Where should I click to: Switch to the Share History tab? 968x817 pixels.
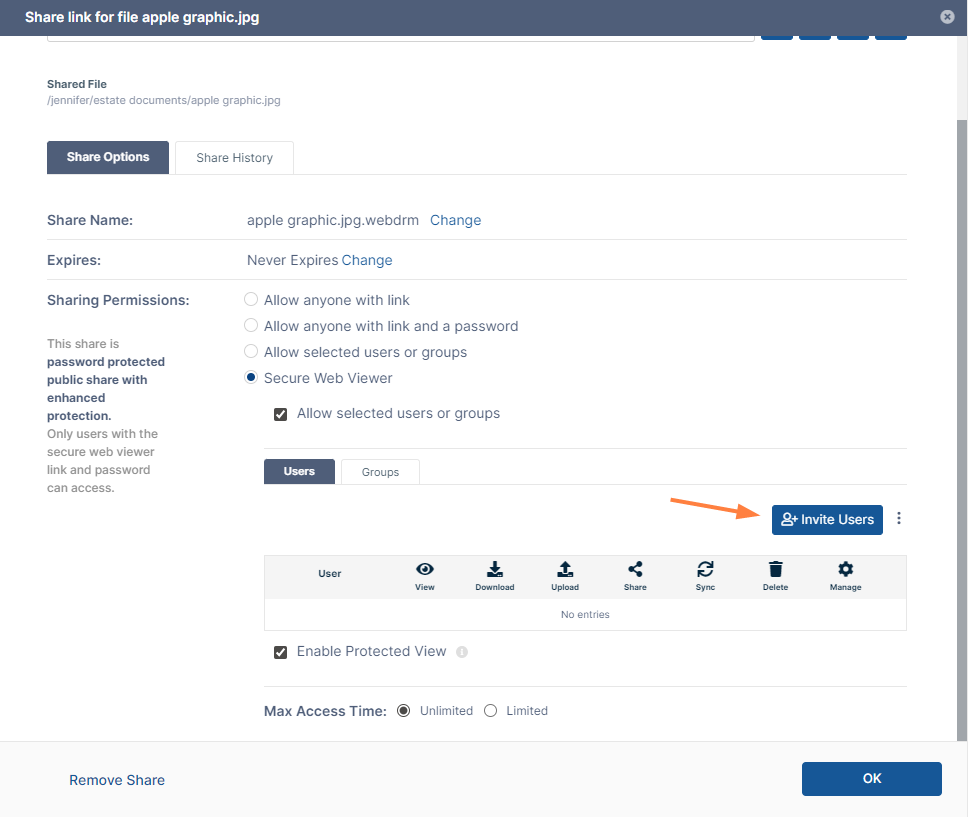234,158
